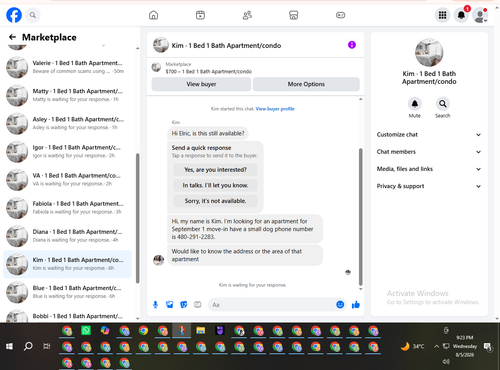Click the microphone voice clip icon
500x370 pixels.
click(x=155, y=304)
